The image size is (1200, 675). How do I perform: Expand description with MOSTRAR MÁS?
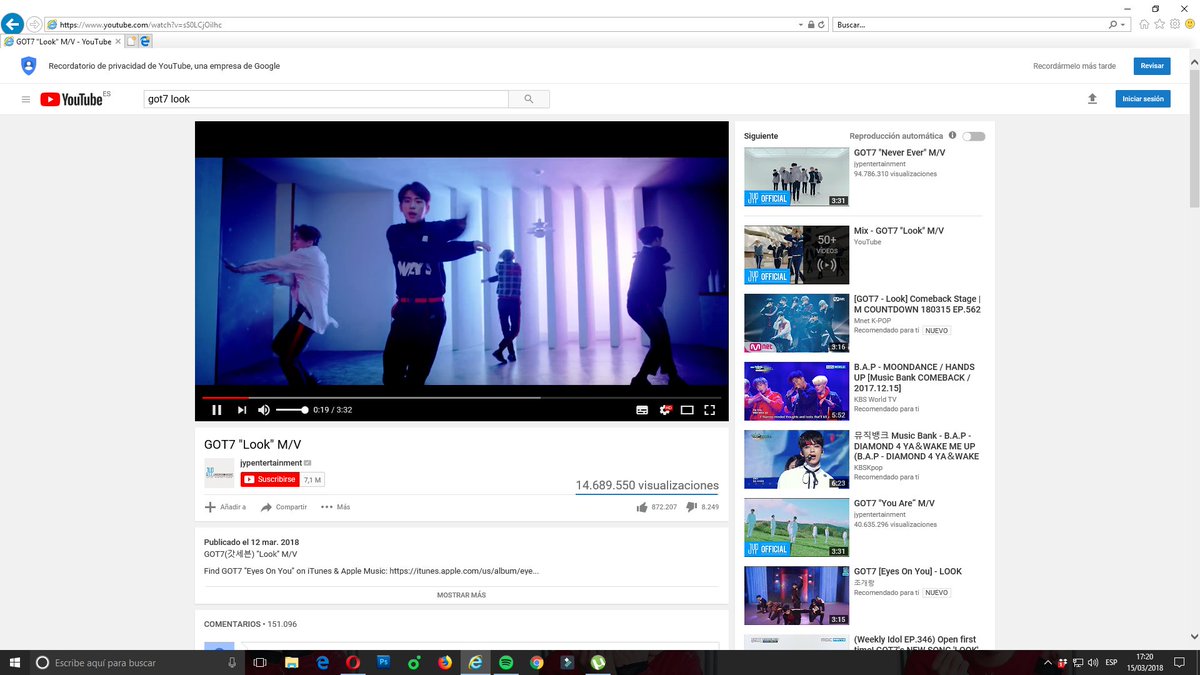click(461, 595)
